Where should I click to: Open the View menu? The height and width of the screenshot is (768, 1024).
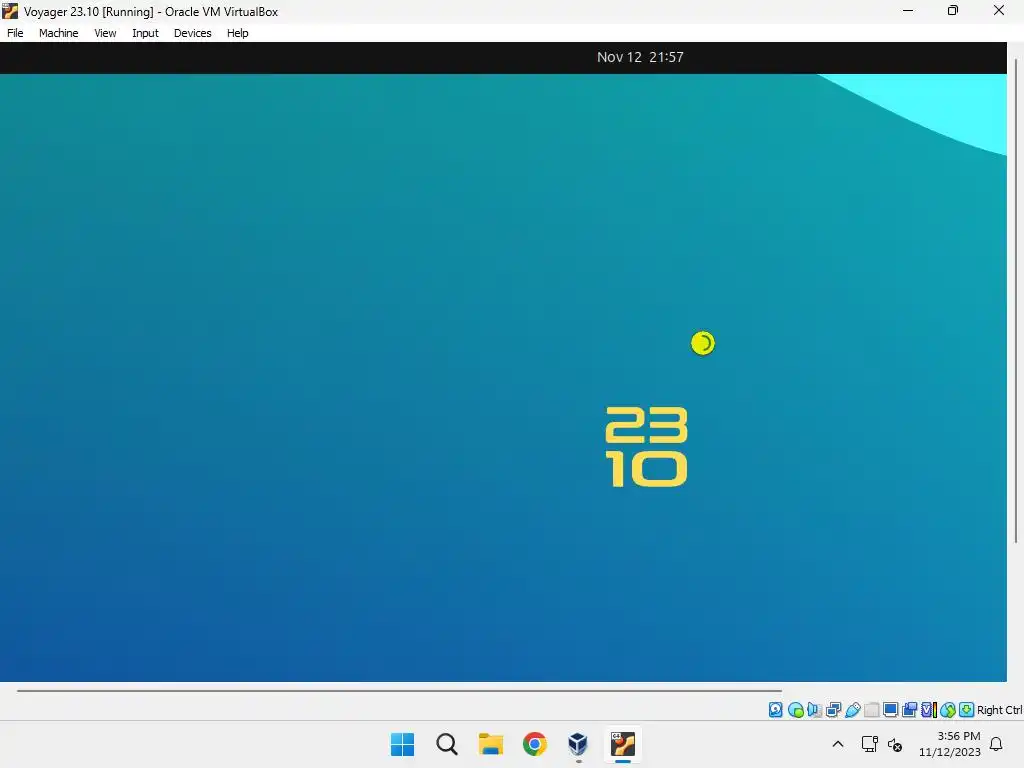click(x=105, y=33)
